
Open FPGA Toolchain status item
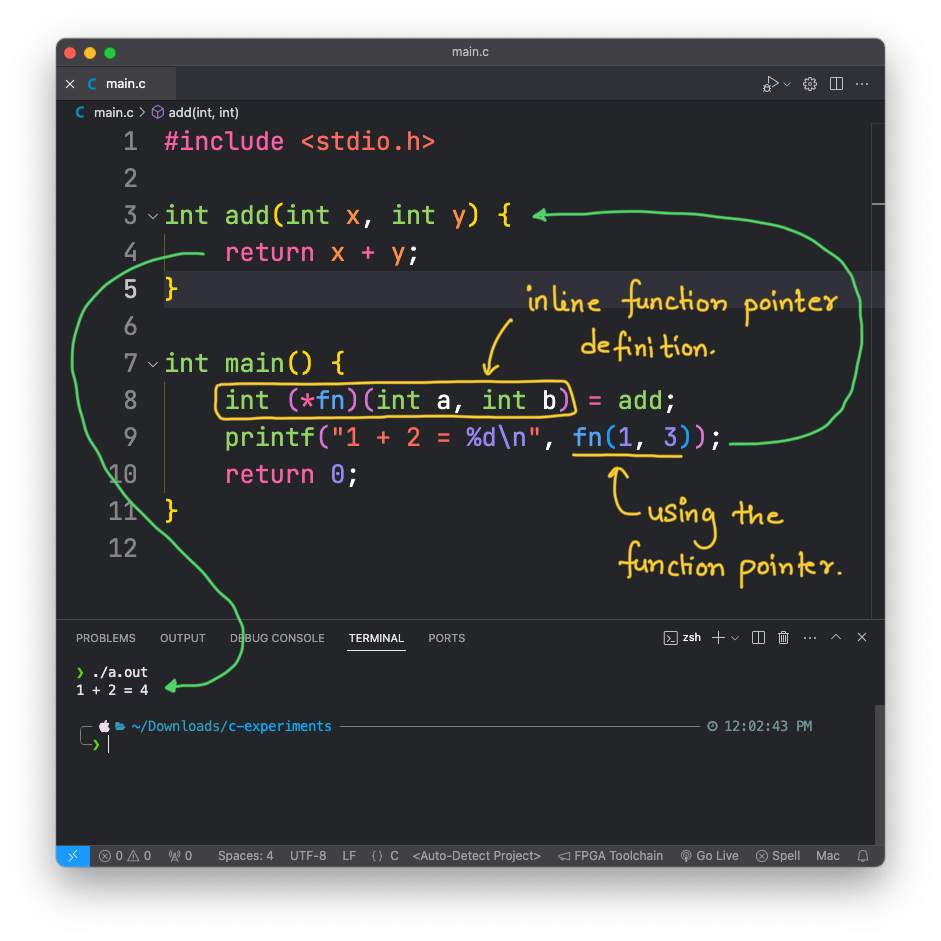pyautogui.click(x=611, y=856)
